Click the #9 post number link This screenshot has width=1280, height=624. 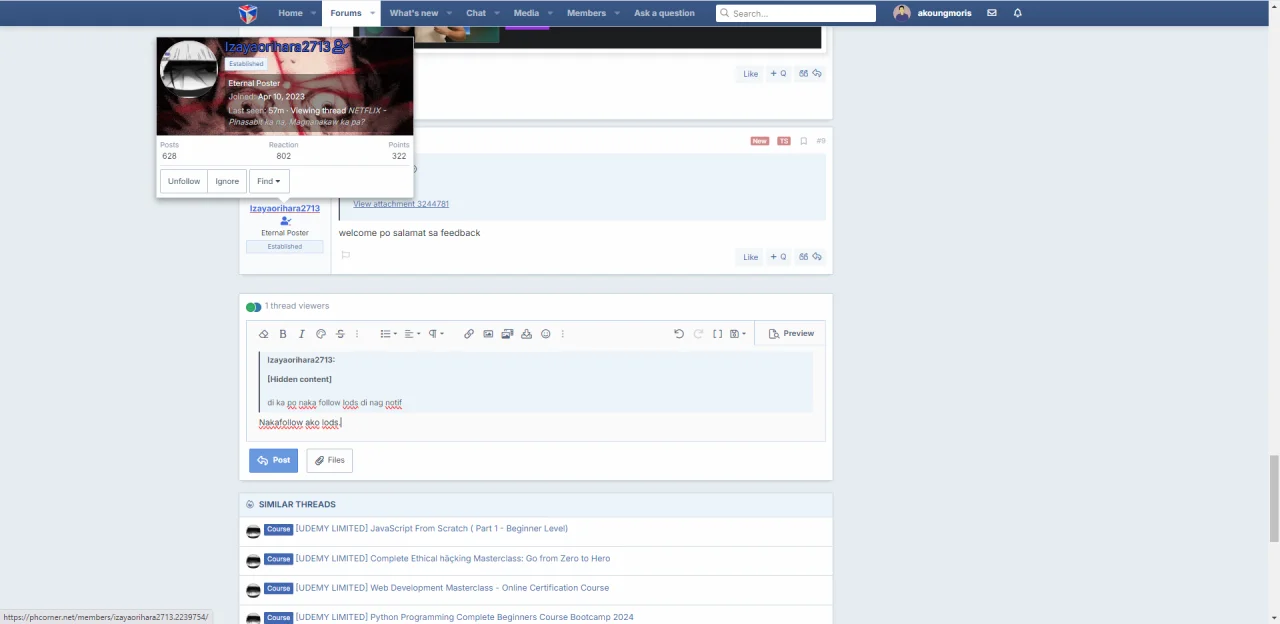820,141
